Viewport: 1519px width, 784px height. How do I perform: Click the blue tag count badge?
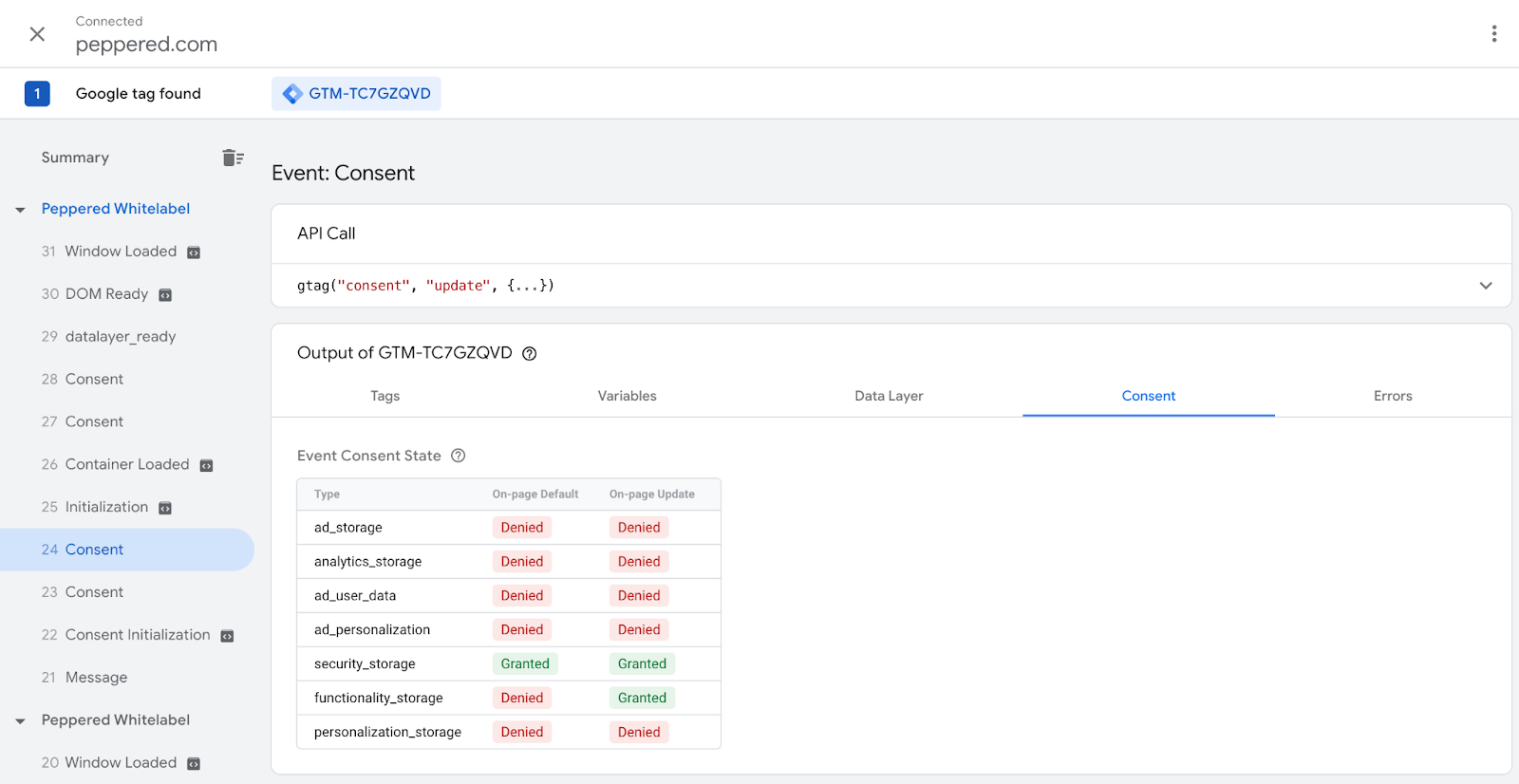[x=37, y=94]
